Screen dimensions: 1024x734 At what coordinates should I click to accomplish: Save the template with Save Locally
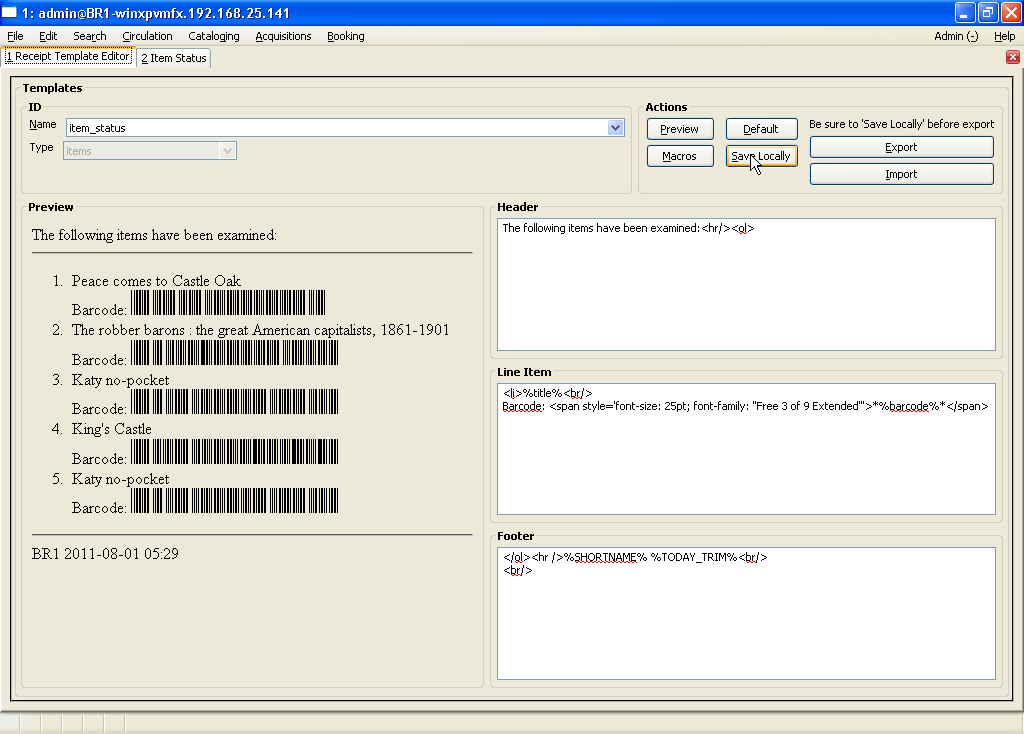pyautogui.click(x=761, y=156)
